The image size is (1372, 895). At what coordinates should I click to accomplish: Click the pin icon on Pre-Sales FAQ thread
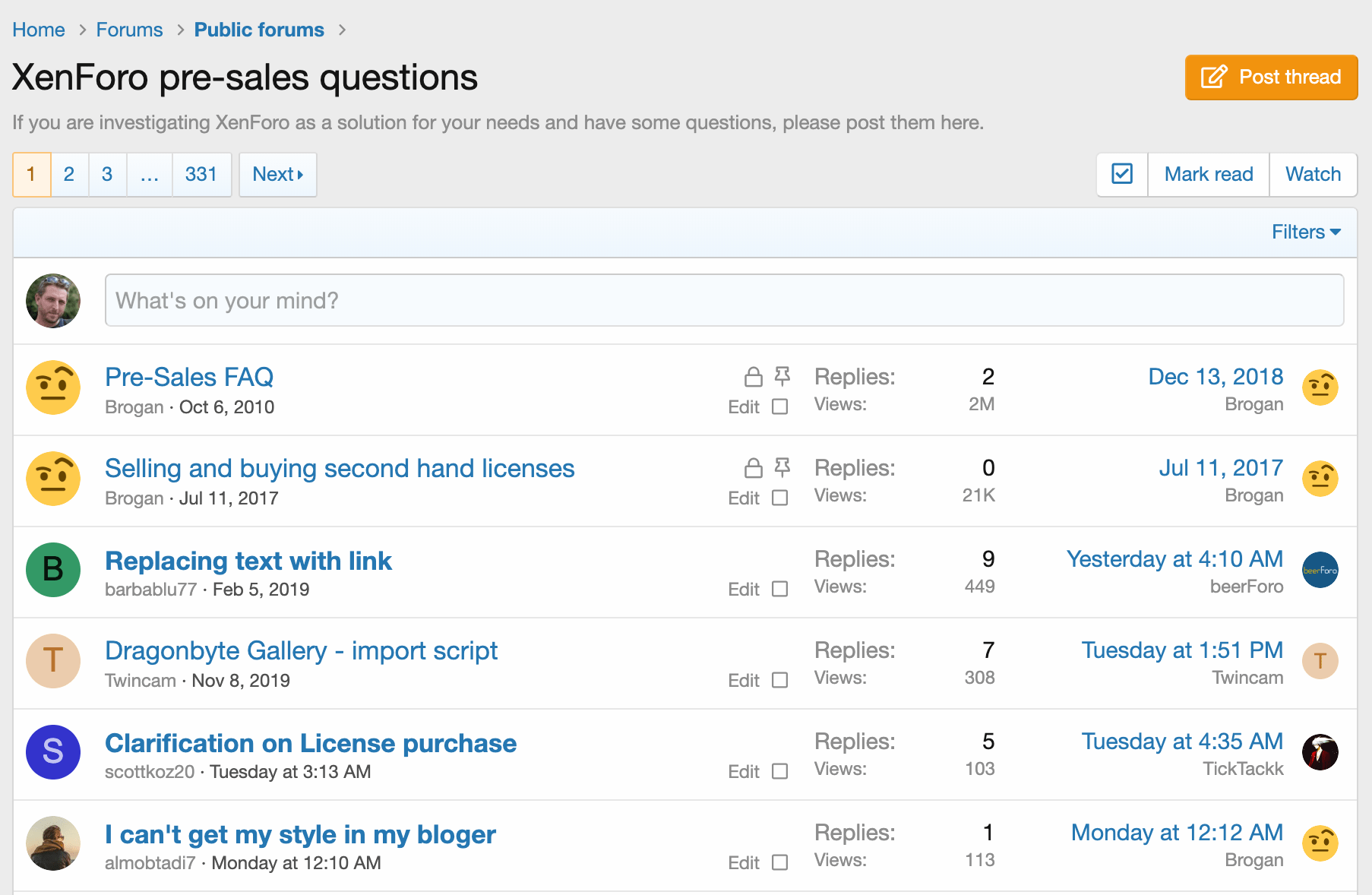(782, 376)
